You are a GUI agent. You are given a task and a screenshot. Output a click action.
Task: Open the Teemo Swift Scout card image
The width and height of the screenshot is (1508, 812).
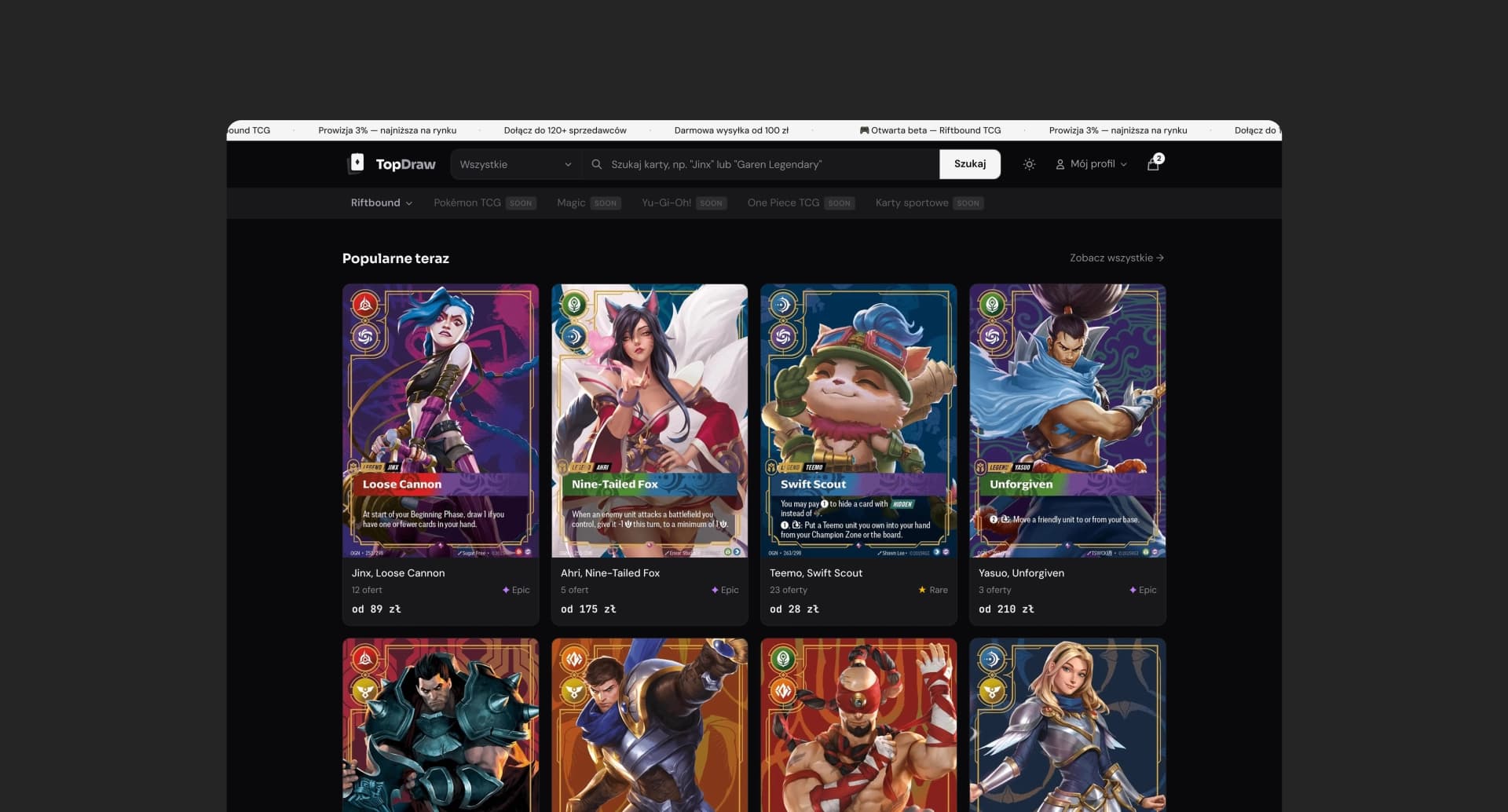[x=858, y=421]
